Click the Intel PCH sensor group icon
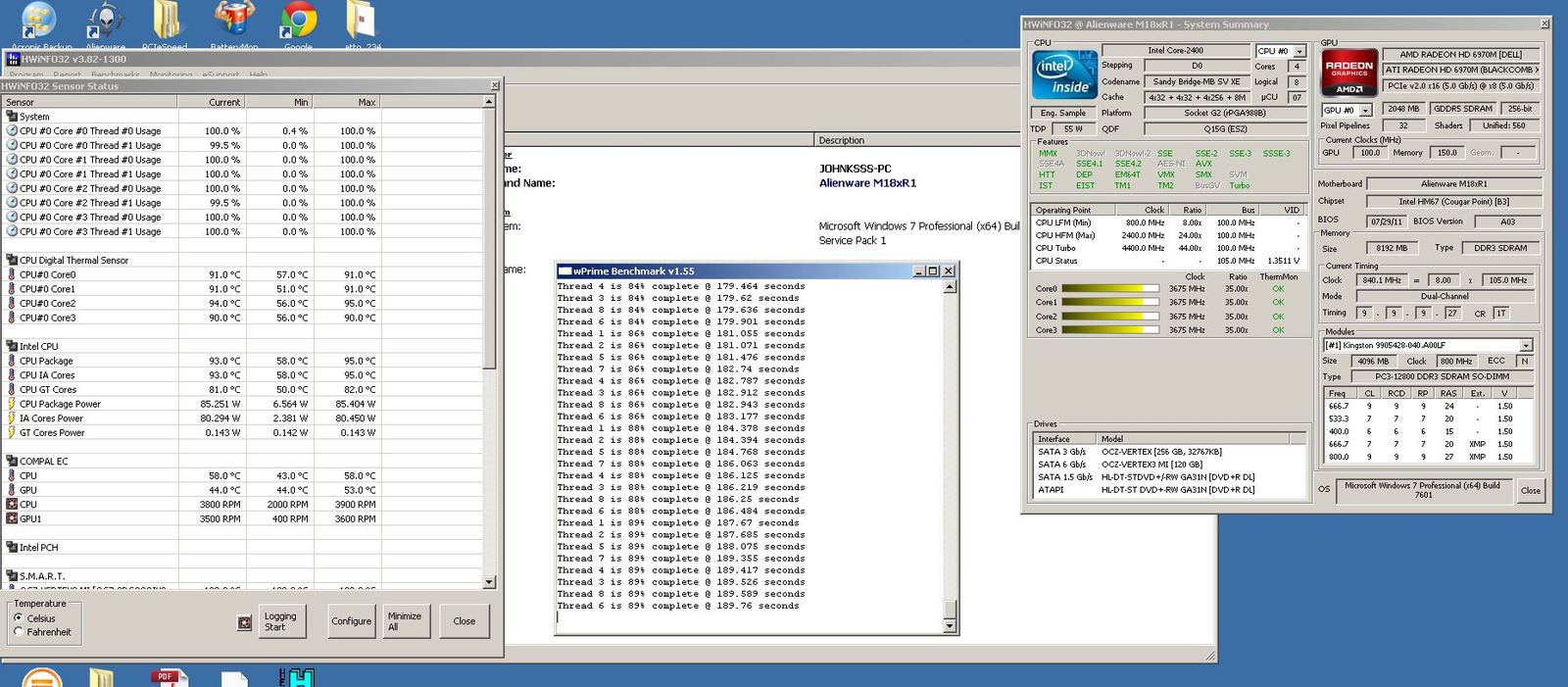This screenshot has height=687, width=1568. coord(12,548)
